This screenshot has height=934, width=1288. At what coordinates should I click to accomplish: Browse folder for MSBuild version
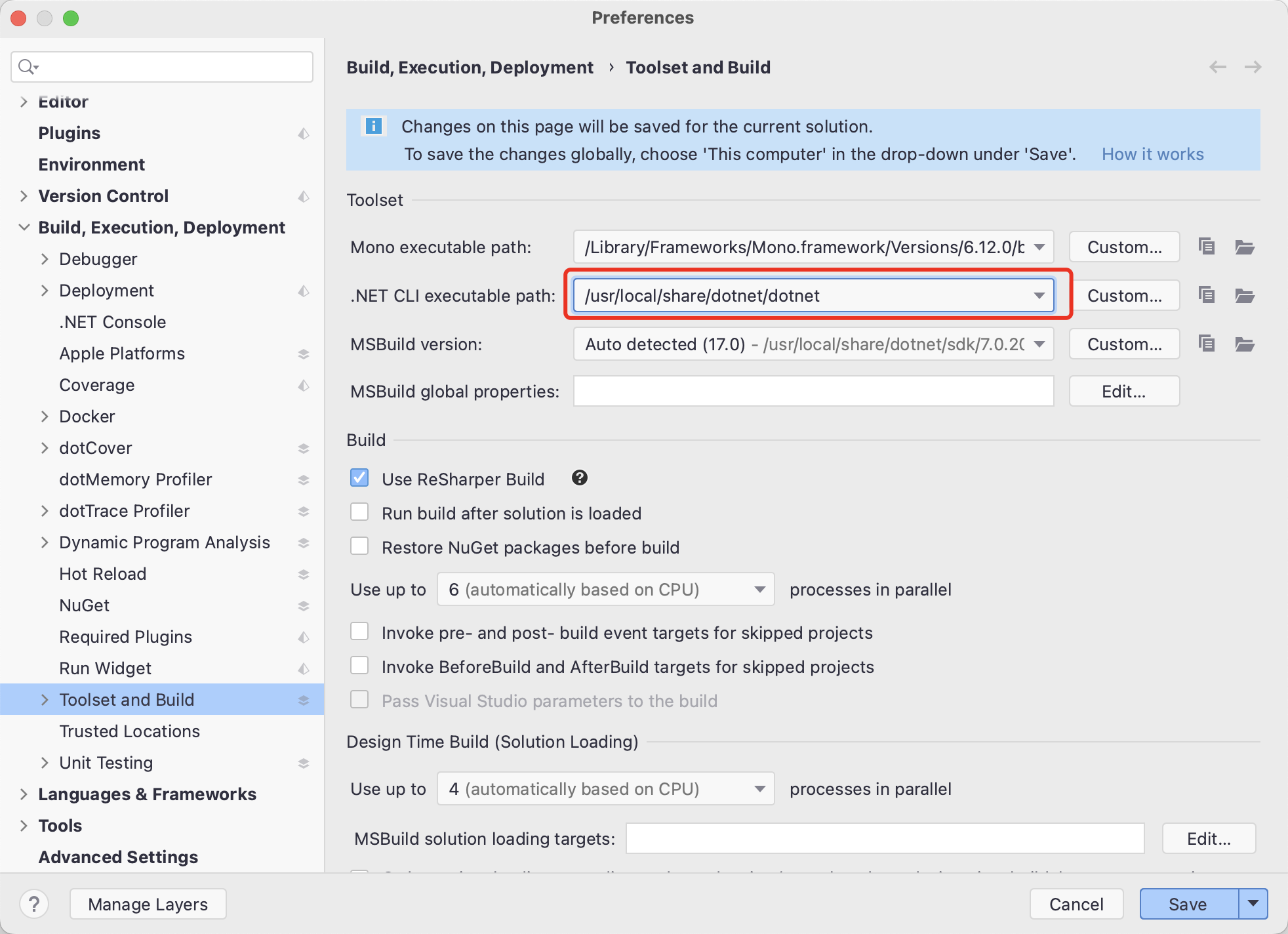click(1245, 344)
